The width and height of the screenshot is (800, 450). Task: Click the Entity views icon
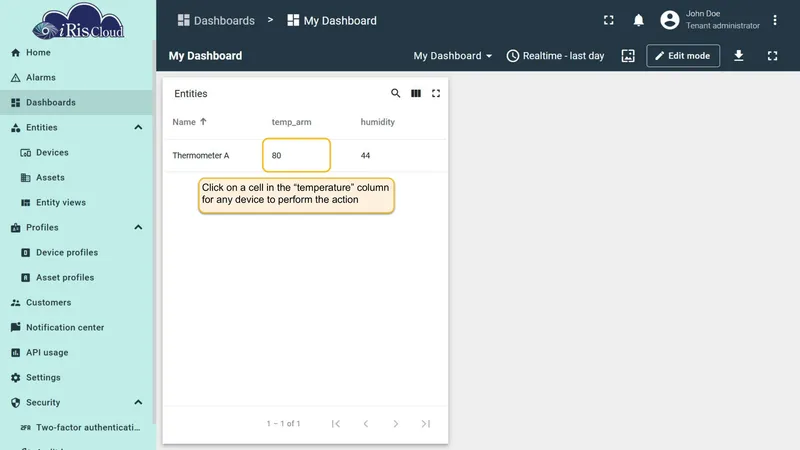click(x=26, y=203)
